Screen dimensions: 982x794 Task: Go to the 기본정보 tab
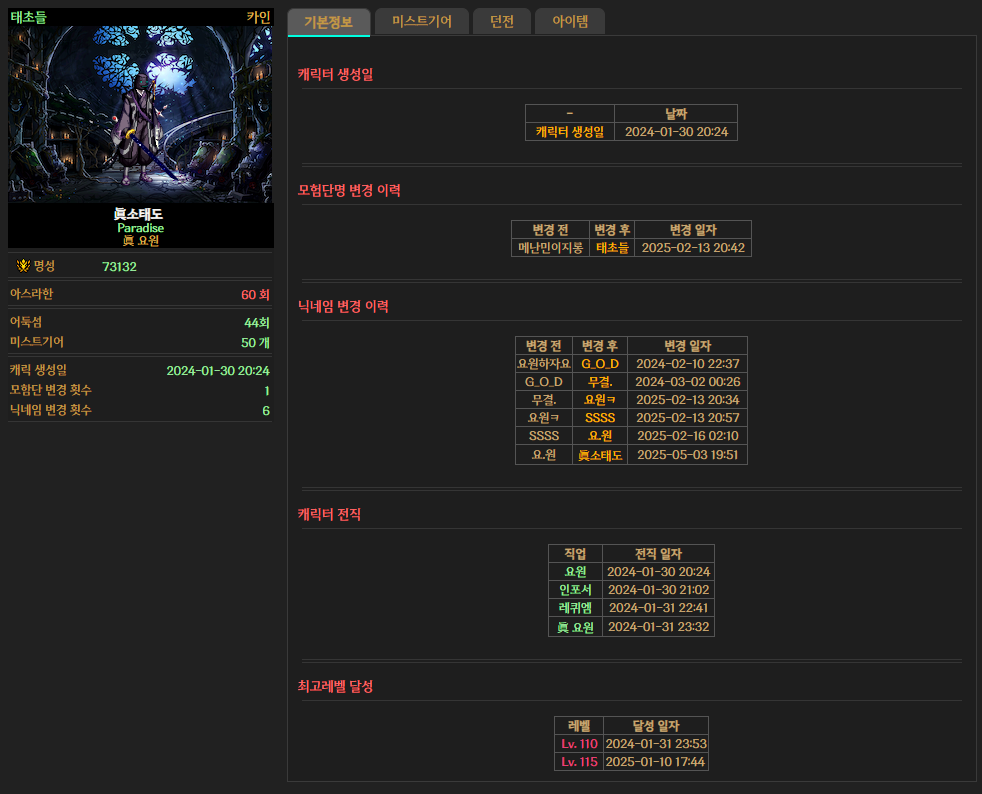pos(328,22)
